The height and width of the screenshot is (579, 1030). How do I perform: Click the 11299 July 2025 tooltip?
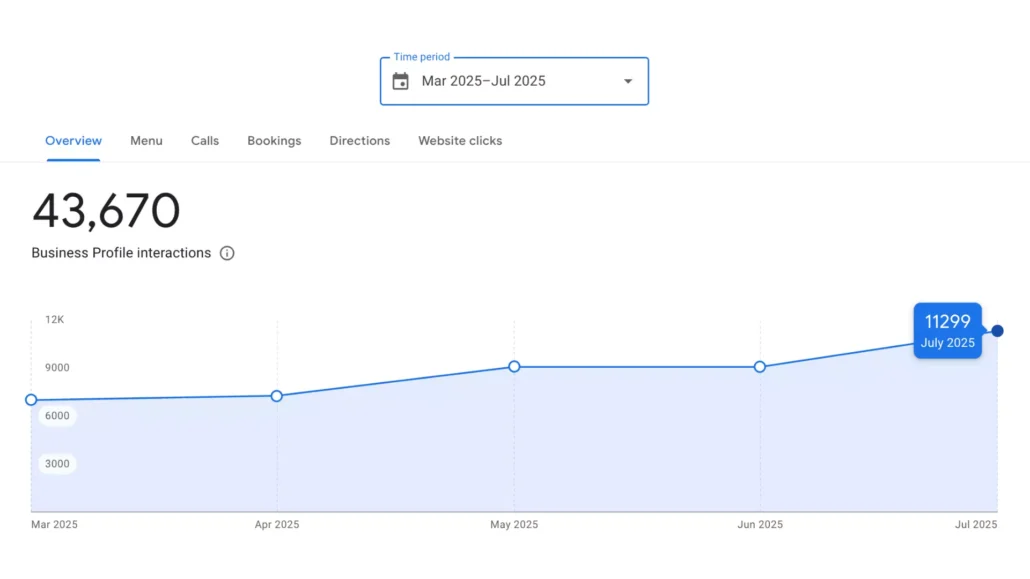[947, 331]
